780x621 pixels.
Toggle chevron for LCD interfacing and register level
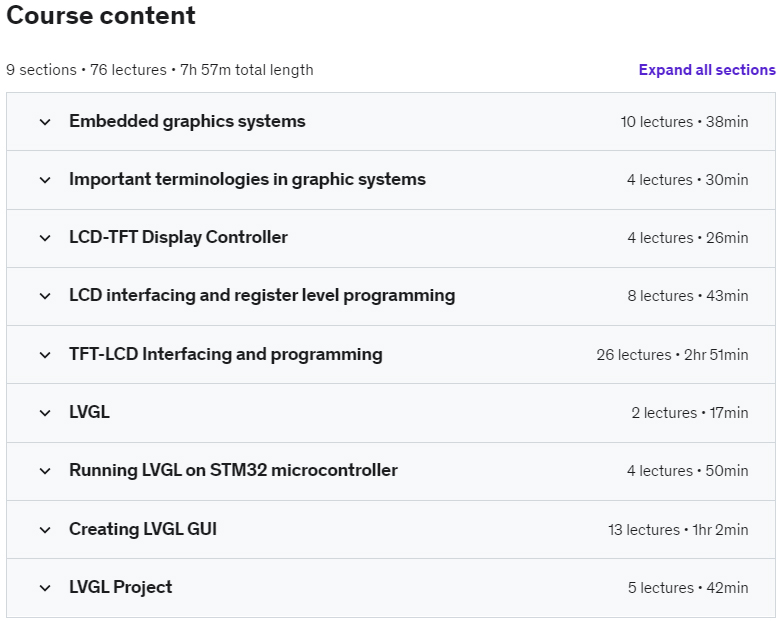pos(45,296)
